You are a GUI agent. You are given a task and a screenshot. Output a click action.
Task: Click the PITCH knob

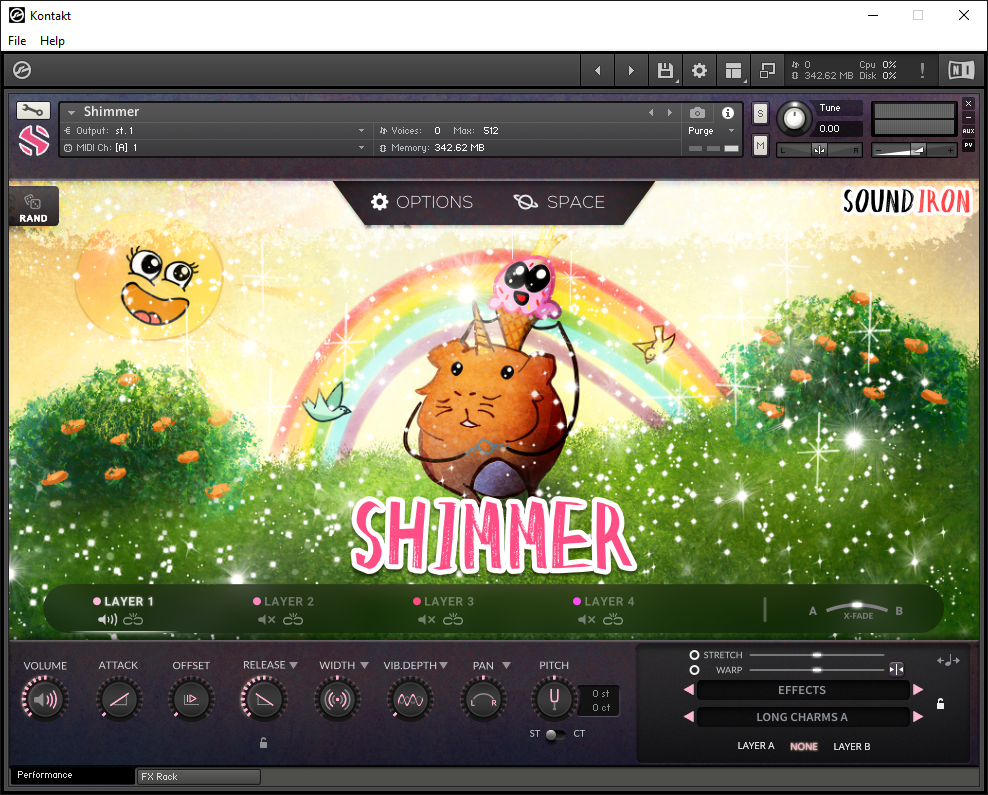click(554, 699)
